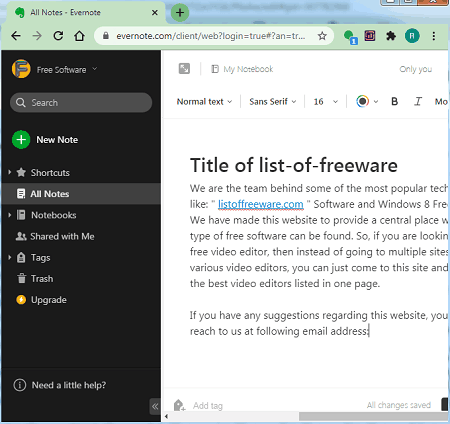Image resolution: width=450 pixels, height=424 pixels.
Task: Open the font size 16 dropdown
Action: (326, 102)
